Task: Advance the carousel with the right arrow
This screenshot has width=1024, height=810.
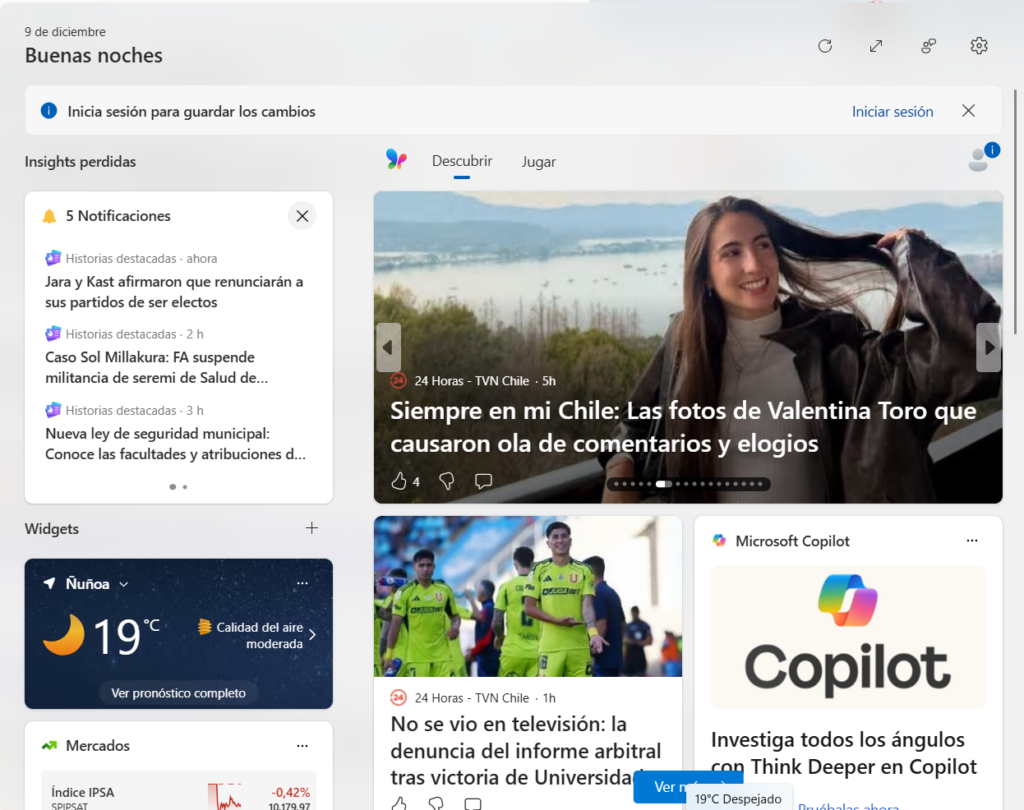Action: click(988, 347)
